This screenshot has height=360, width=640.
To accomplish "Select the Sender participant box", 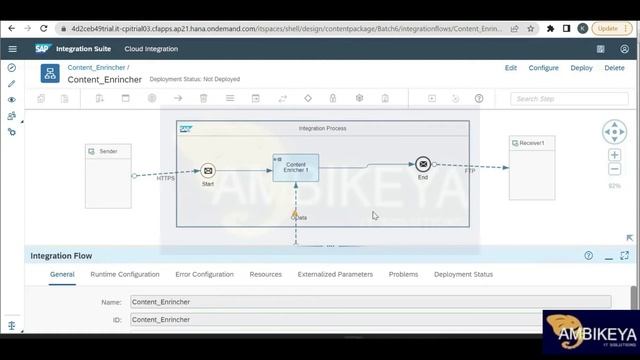I will click(x=108, y=176).
